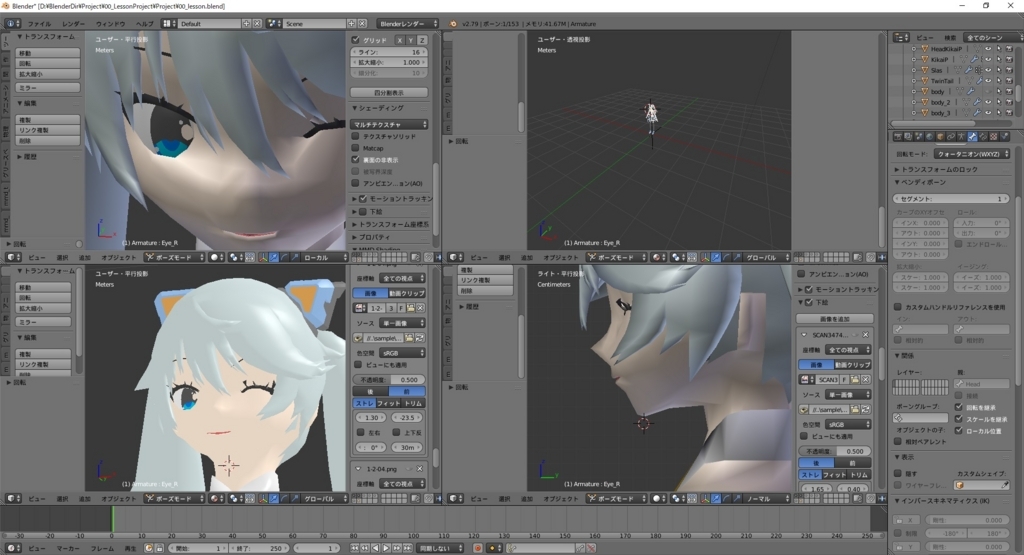Click outliner editor type icon
1024x555 pixels.
point(901,38)
